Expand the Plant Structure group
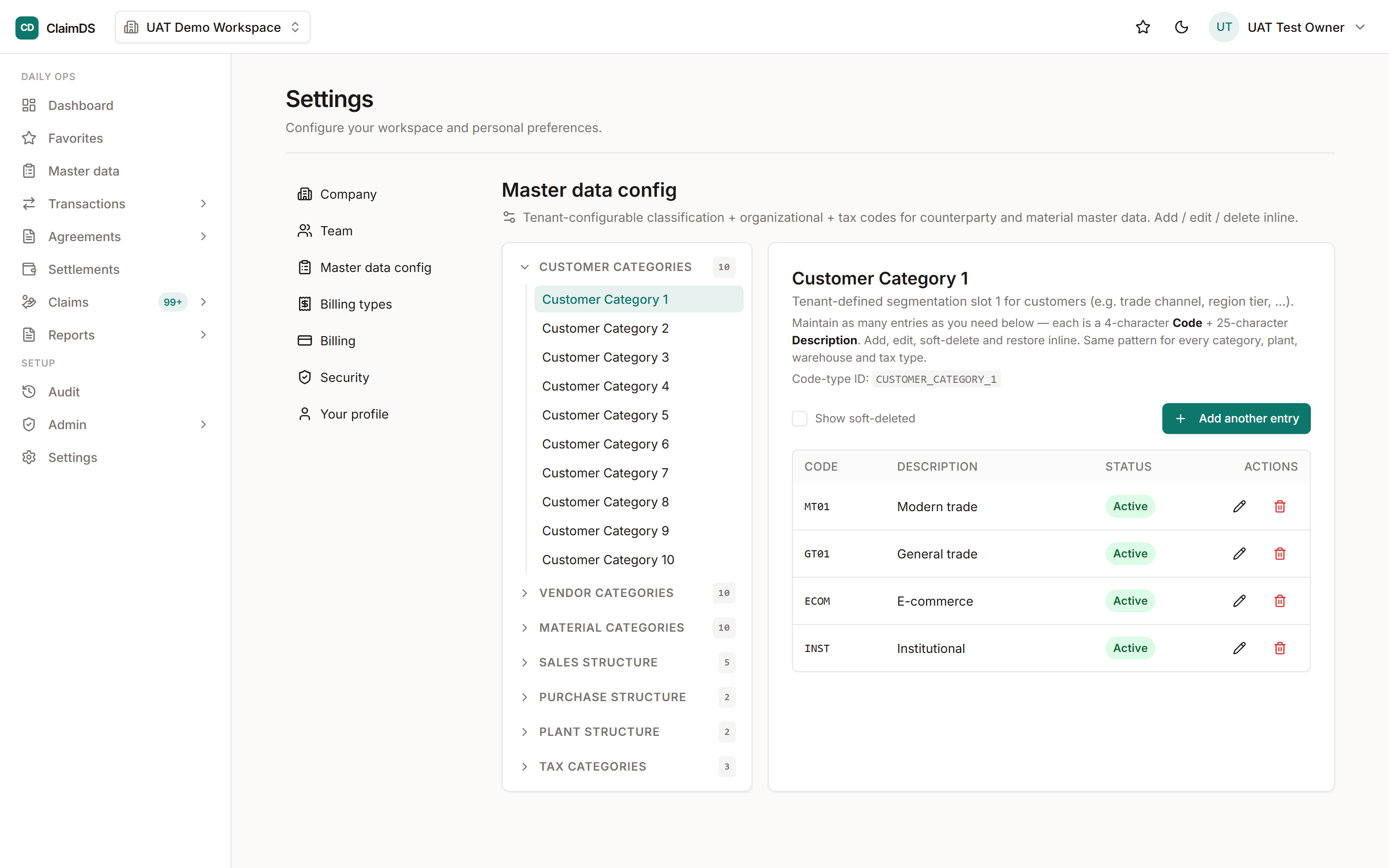This screenshot has width=1389, height=868. tap(627, 732)
